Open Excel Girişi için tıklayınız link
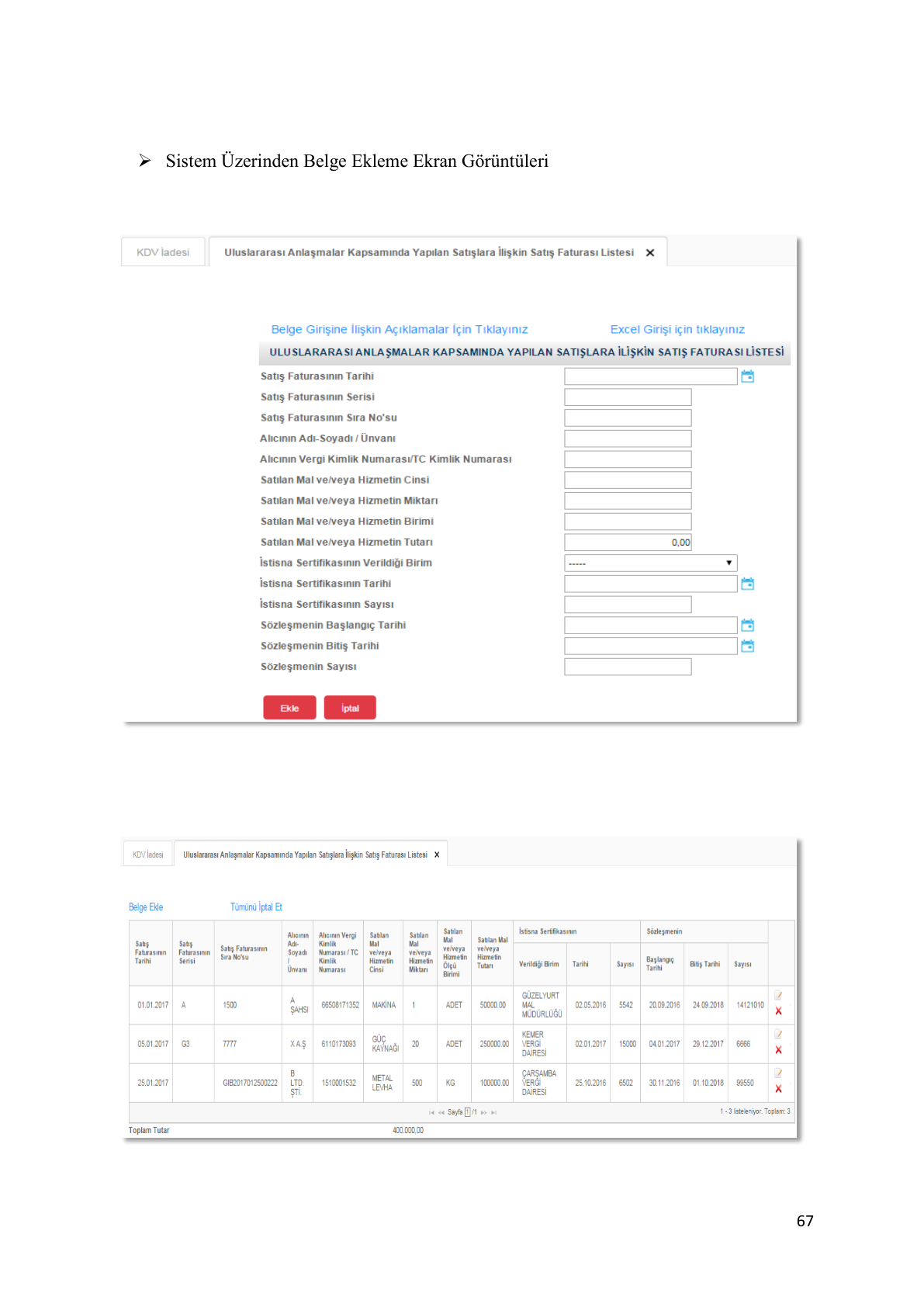Viewport: 924px width, 1307px height. pos(677,330)
